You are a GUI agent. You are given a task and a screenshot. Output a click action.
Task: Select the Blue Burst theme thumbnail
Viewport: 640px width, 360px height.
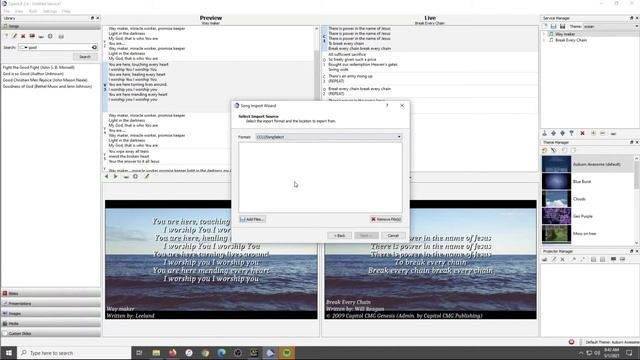pyautogui.click(x=556, y=182)
